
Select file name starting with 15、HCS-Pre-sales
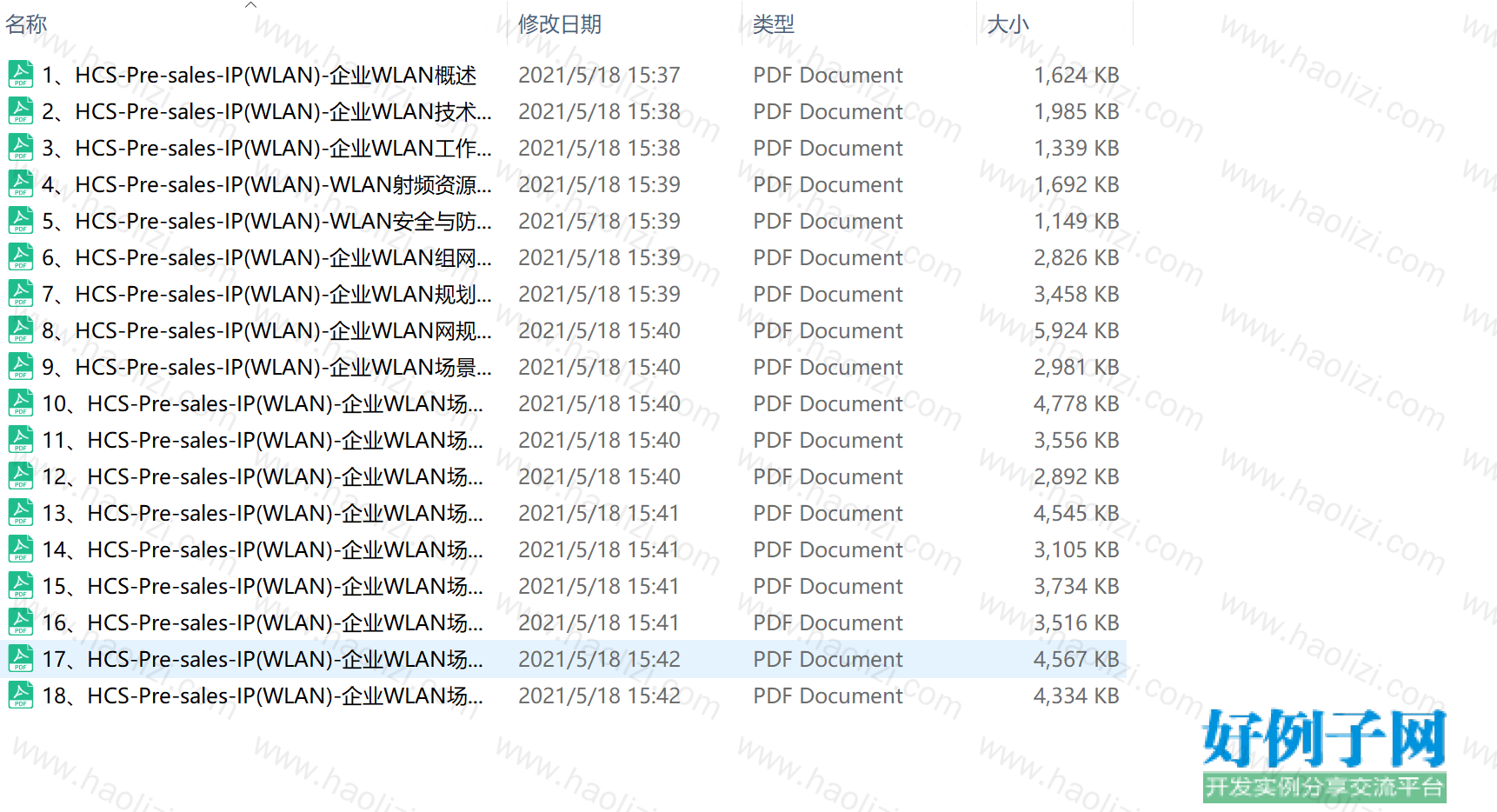(x=263, y=587)
